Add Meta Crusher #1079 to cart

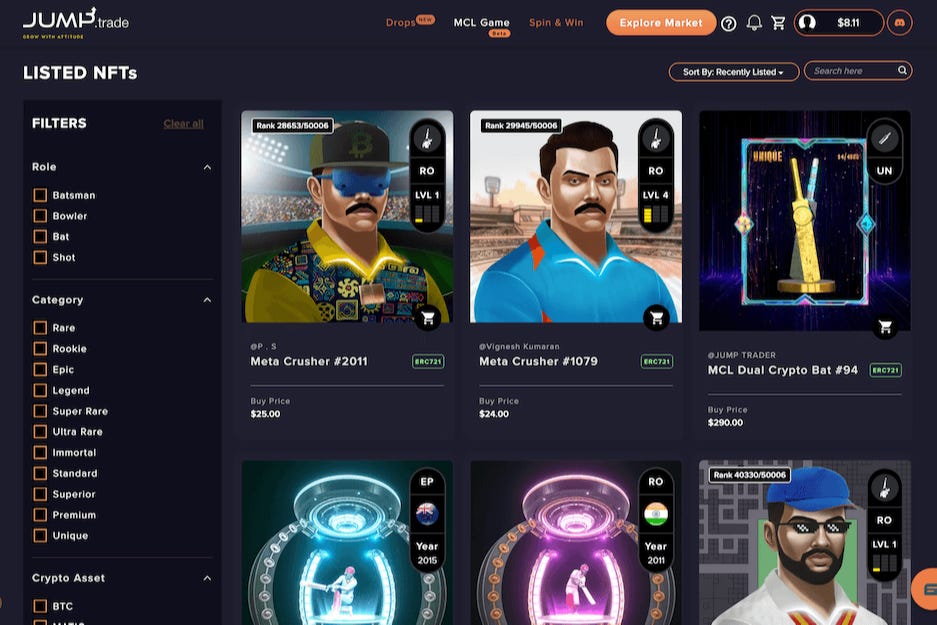coord(657,318)
